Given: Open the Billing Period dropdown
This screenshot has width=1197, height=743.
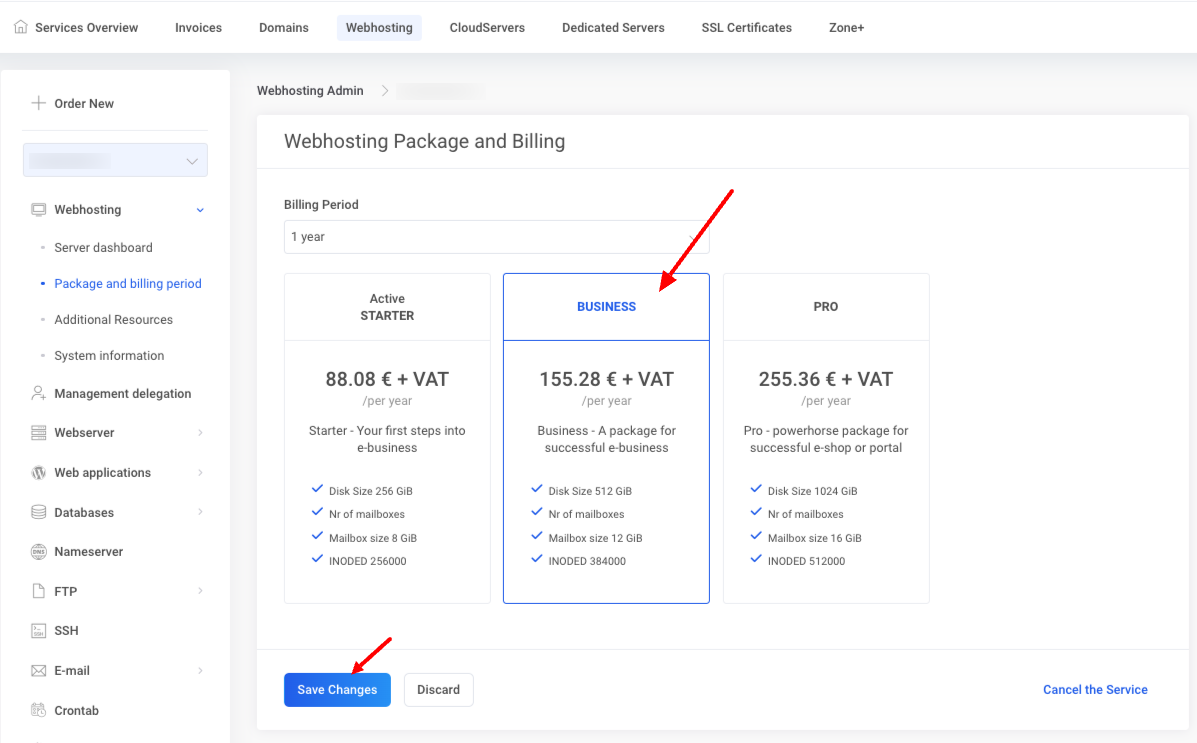Looking at the screenshot, I should point(496,237).
